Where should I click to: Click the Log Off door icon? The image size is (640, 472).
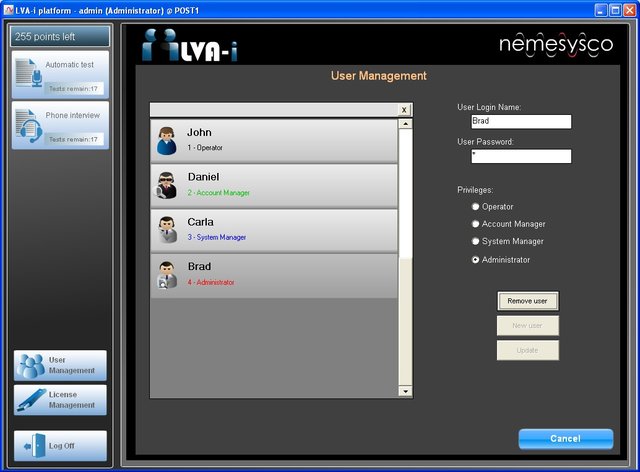[x=35, y=446]
